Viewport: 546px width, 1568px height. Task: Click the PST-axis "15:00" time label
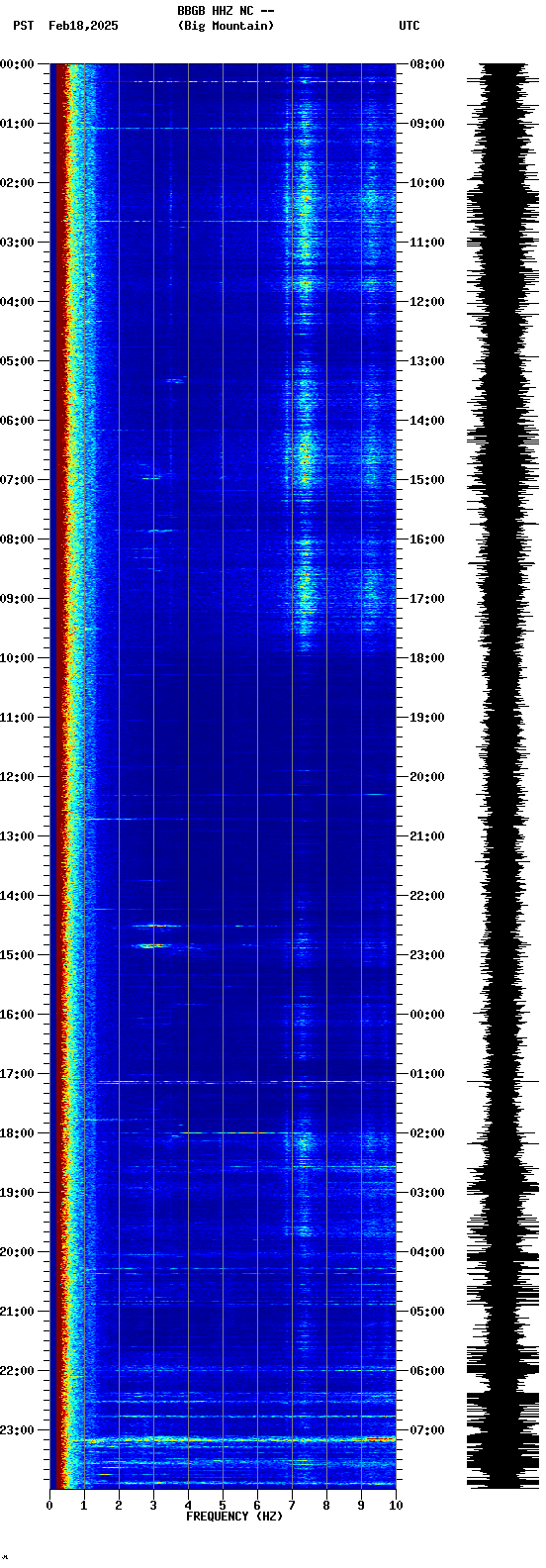pyautogui.click(x=17, y=955)
